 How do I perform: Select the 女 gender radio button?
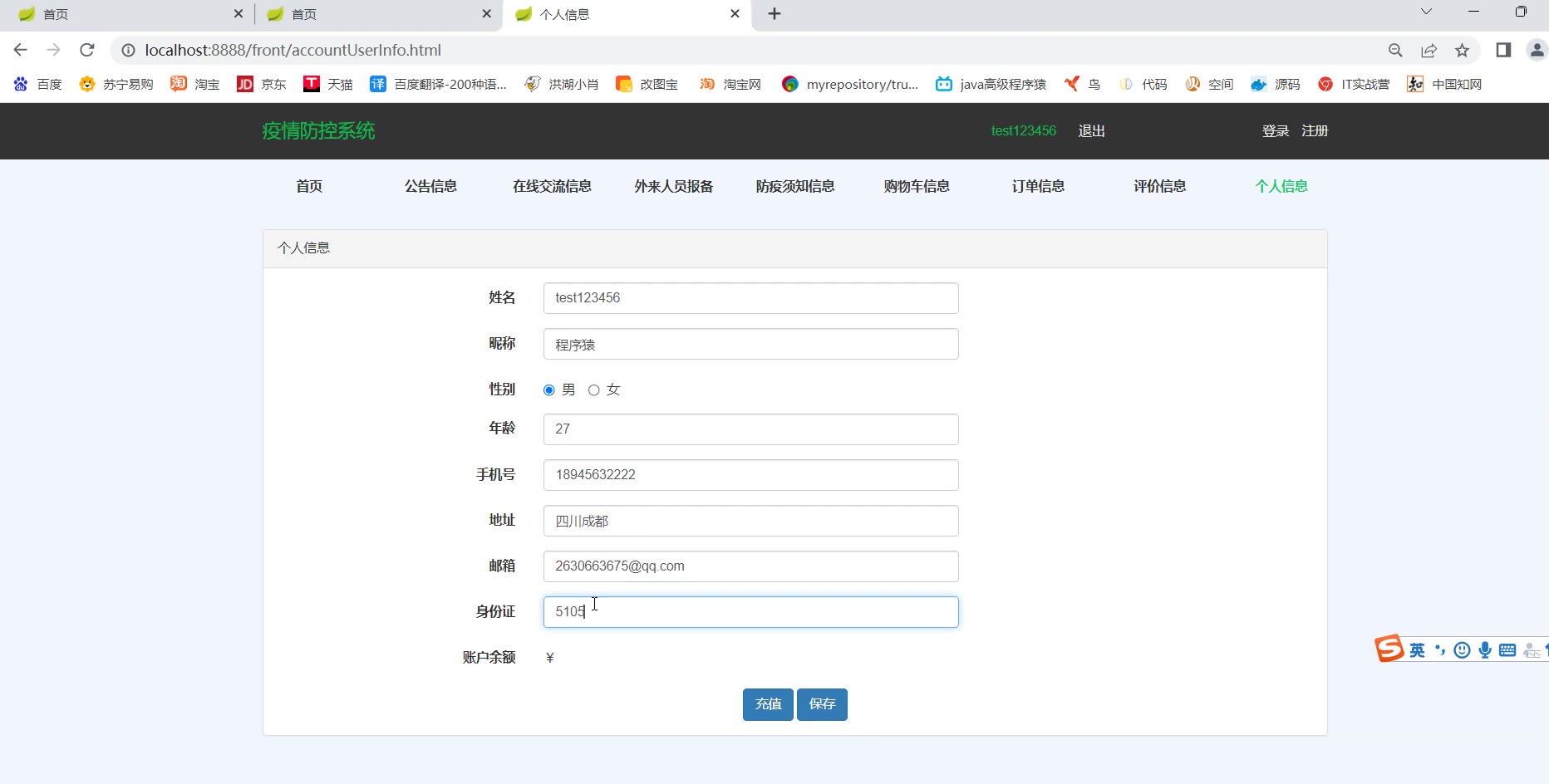pyautogui.click(x=594, y=390)
